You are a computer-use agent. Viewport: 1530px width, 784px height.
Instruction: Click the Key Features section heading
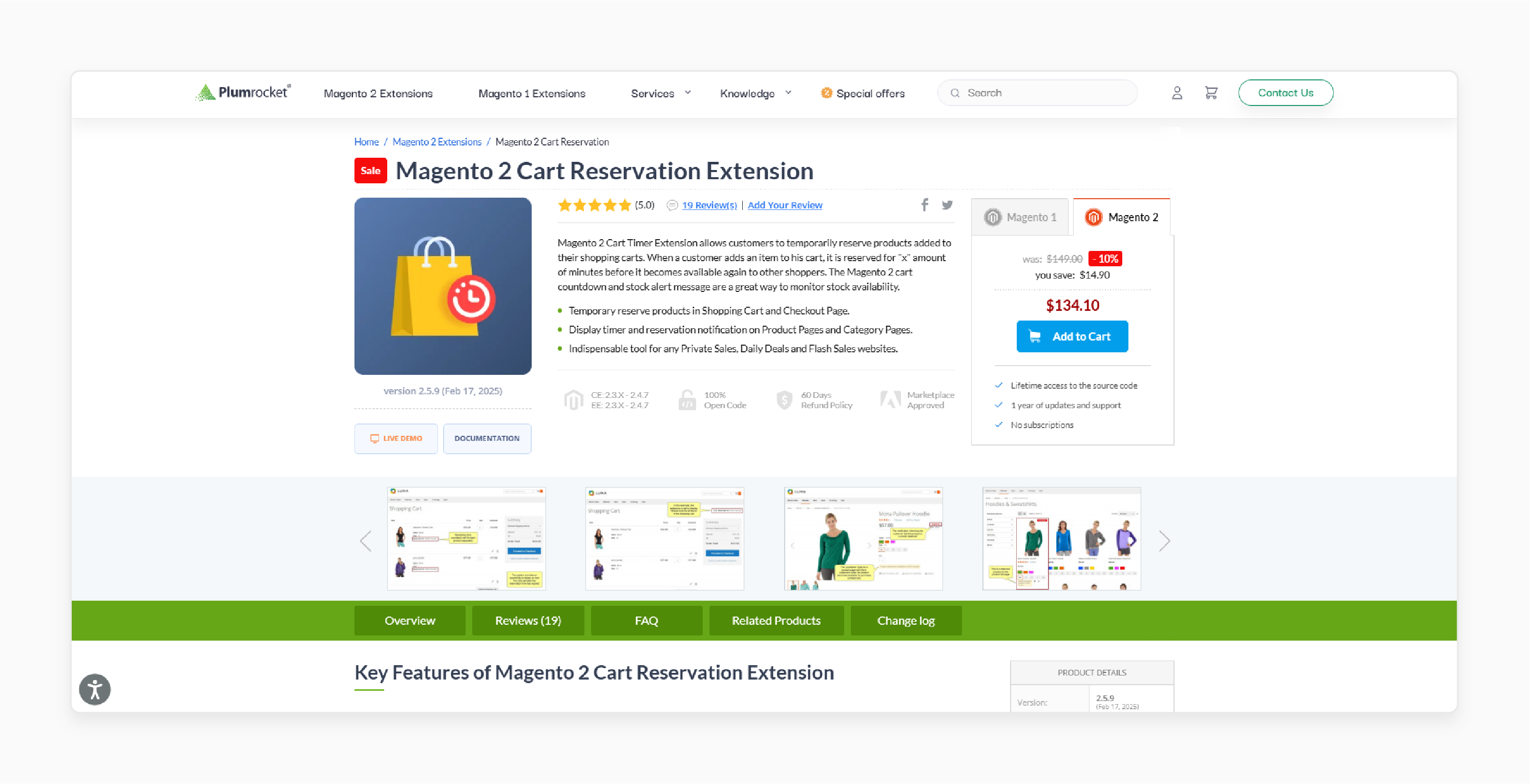click(594, 673)
